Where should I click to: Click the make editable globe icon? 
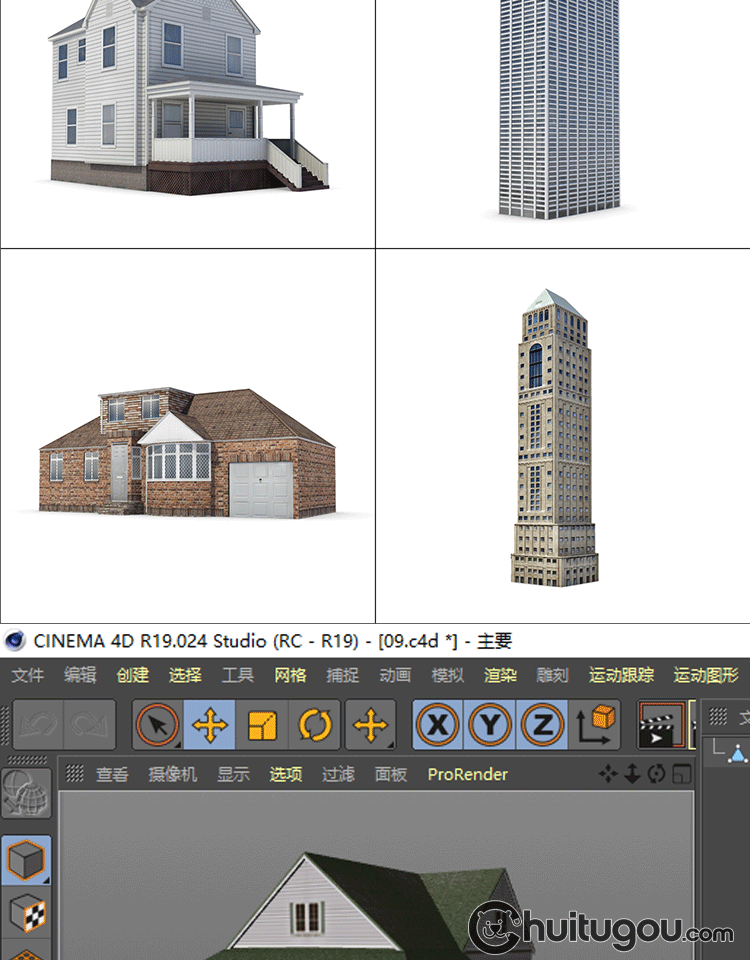click(x=25, y=795)
